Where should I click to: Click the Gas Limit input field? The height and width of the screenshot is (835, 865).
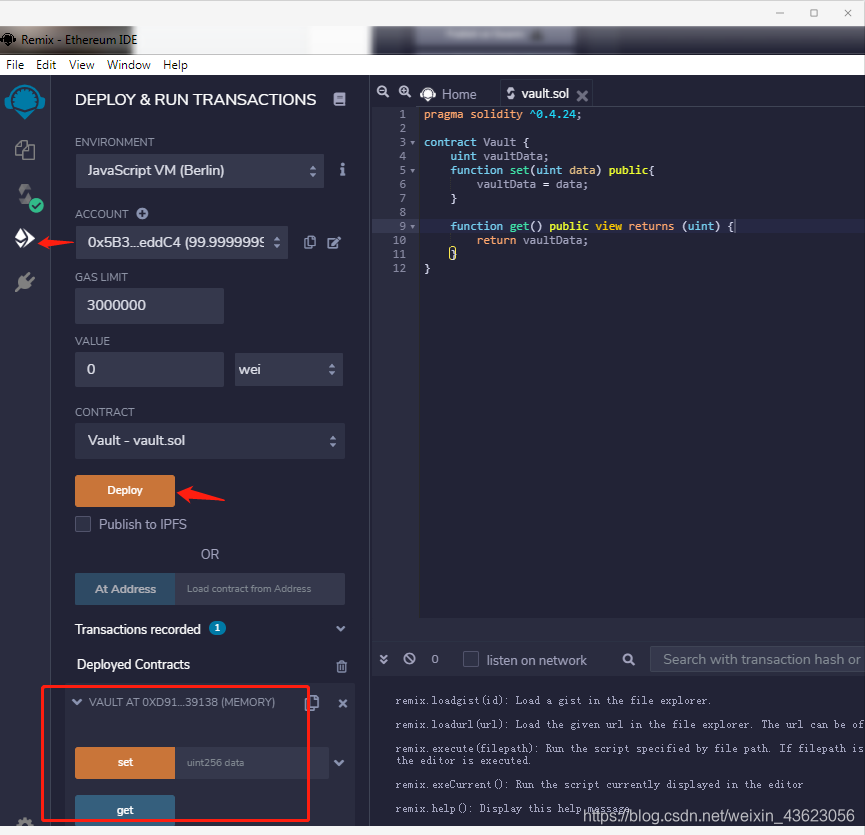(x=149, y=306)
